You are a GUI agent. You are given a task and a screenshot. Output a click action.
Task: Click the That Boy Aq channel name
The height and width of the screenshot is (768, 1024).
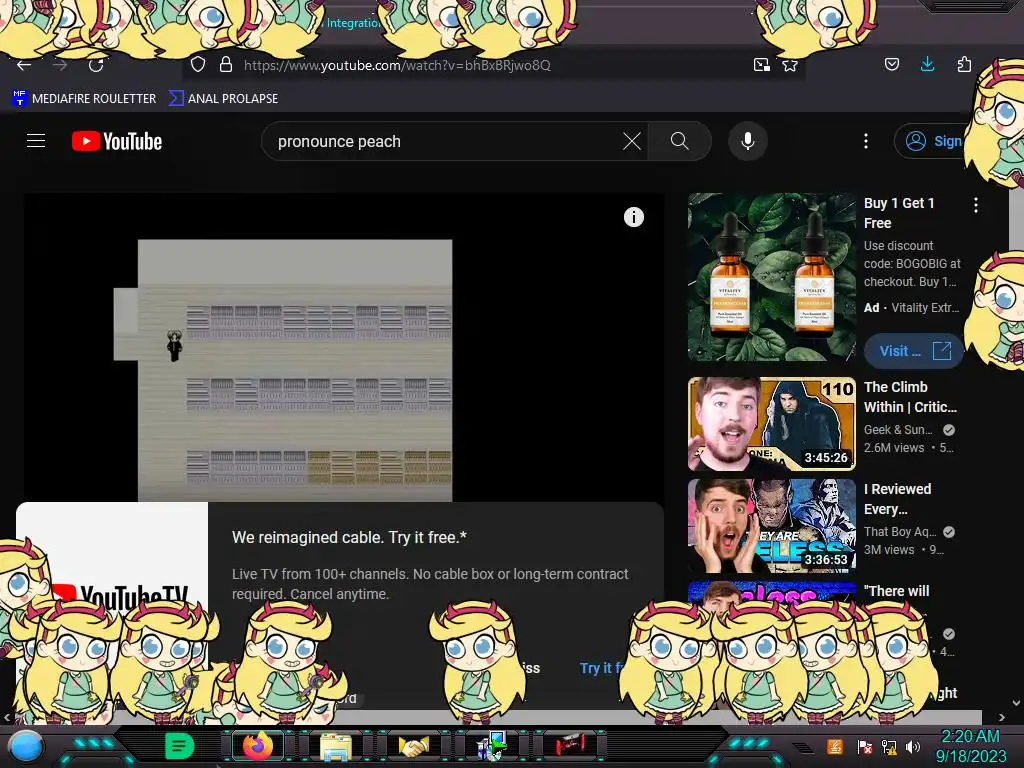tap(900, 532)
